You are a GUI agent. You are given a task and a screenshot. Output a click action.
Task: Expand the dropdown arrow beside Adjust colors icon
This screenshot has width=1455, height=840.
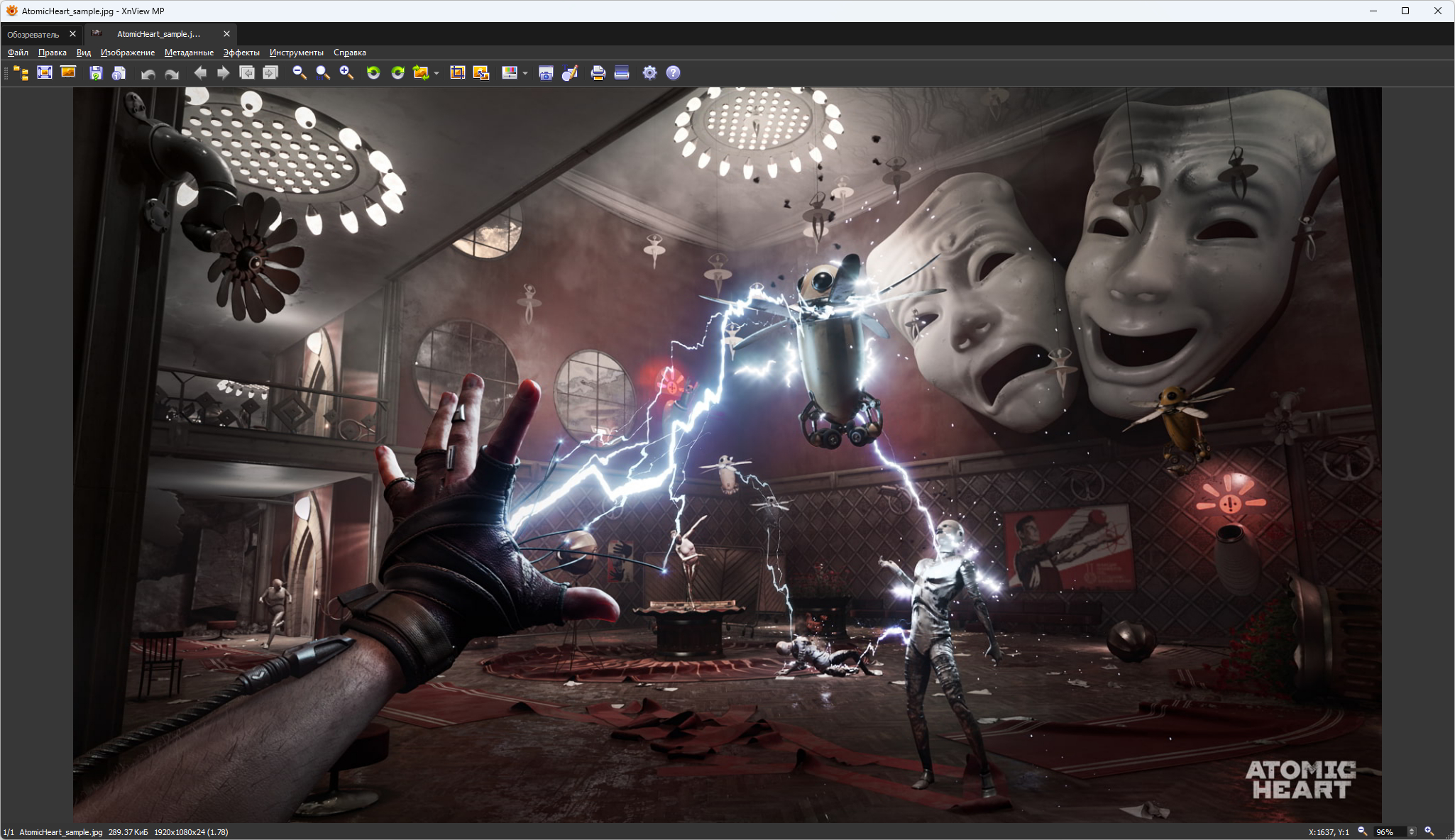[x=525, y=73]
